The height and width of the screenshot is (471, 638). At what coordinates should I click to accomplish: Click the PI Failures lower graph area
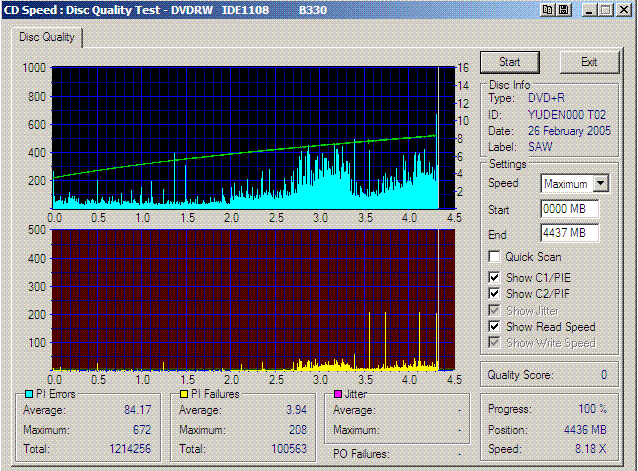[253, 300]
